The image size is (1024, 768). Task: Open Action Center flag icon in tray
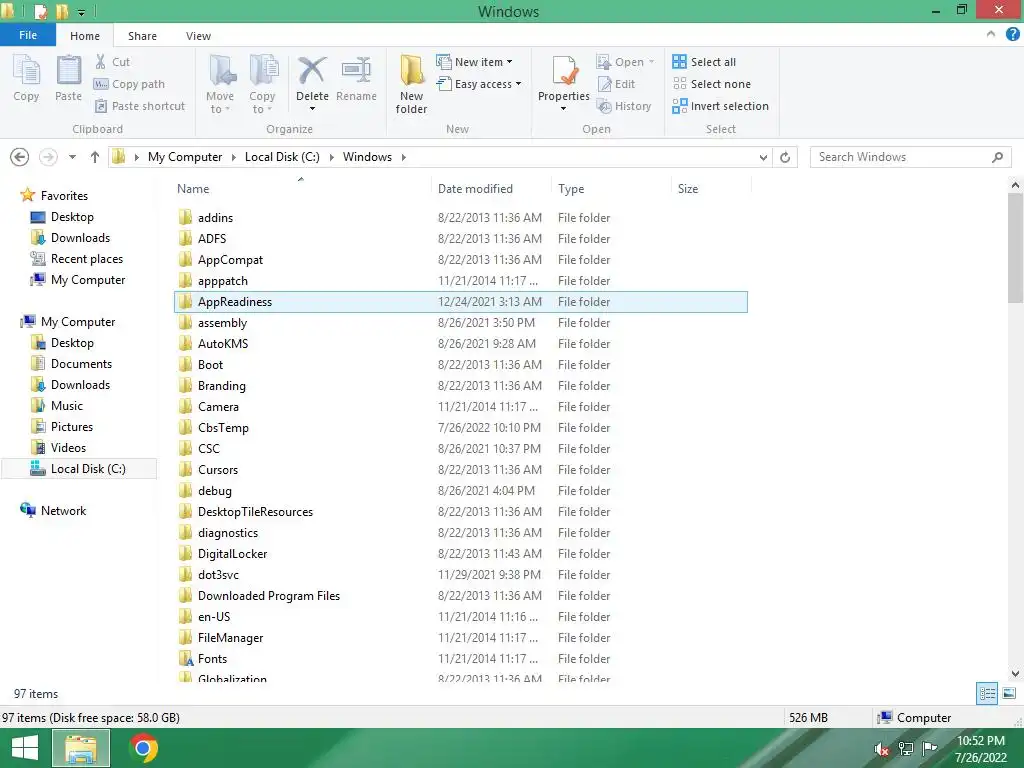929,748
